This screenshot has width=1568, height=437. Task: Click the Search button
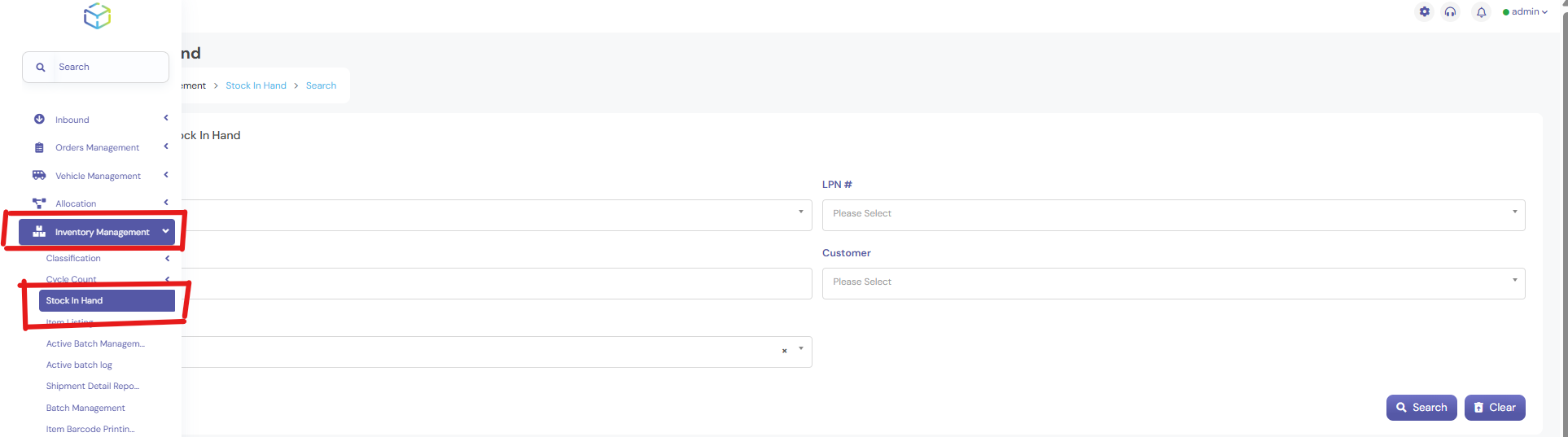[1421, 408]
